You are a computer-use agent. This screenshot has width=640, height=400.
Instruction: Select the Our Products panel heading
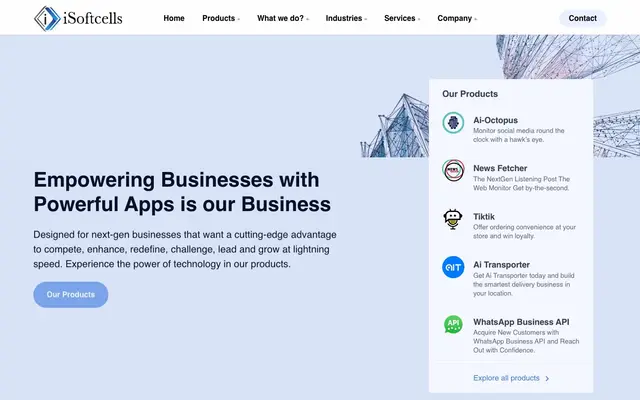tap(470, 94)
